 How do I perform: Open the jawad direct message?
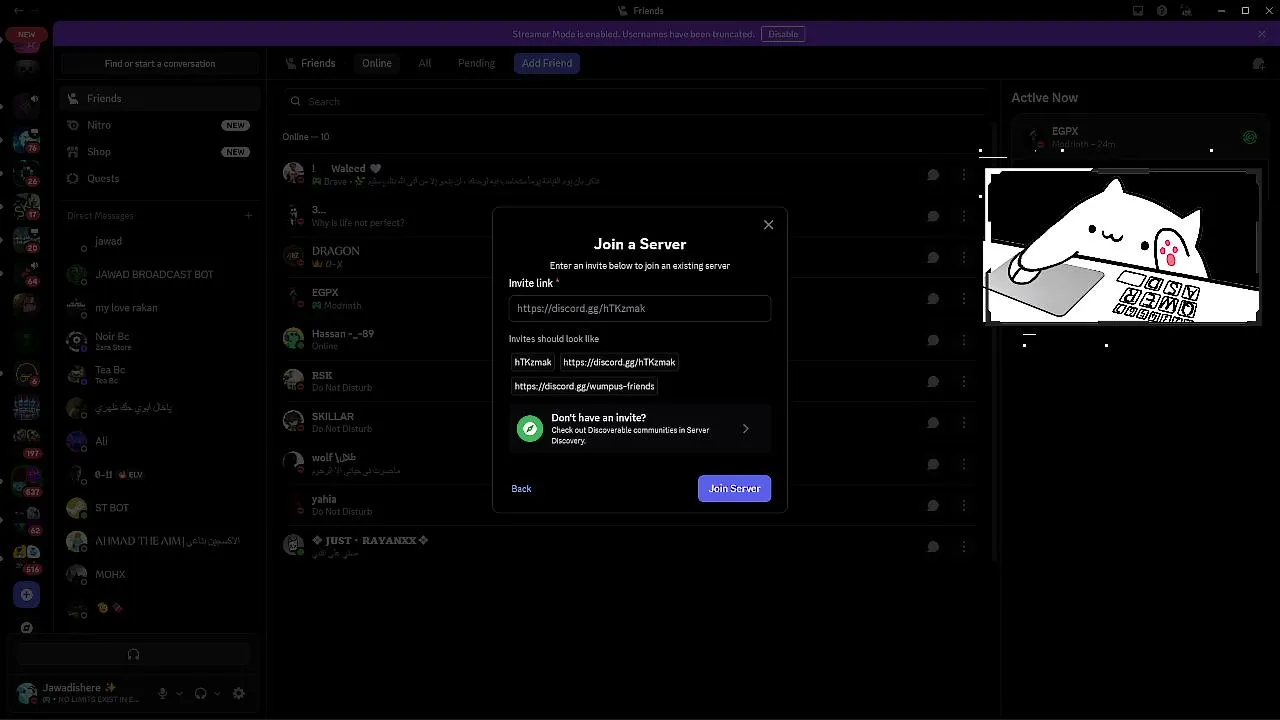pos(160,242)
